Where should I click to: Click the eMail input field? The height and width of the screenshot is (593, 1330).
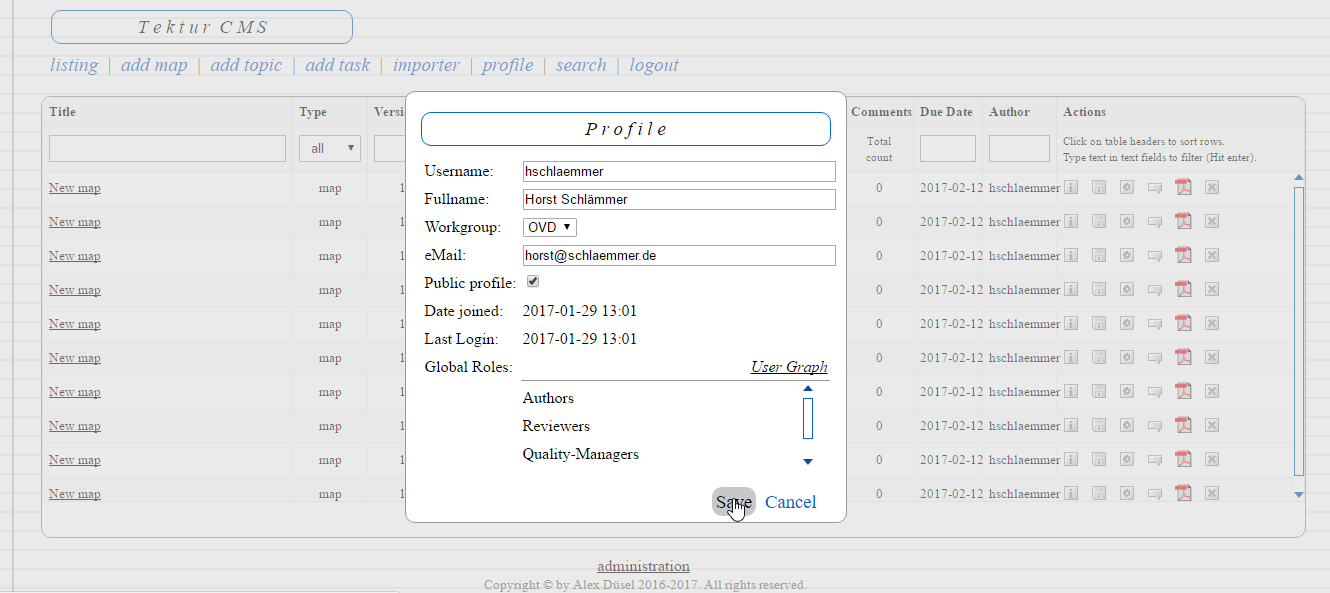[x=679, y=255]
